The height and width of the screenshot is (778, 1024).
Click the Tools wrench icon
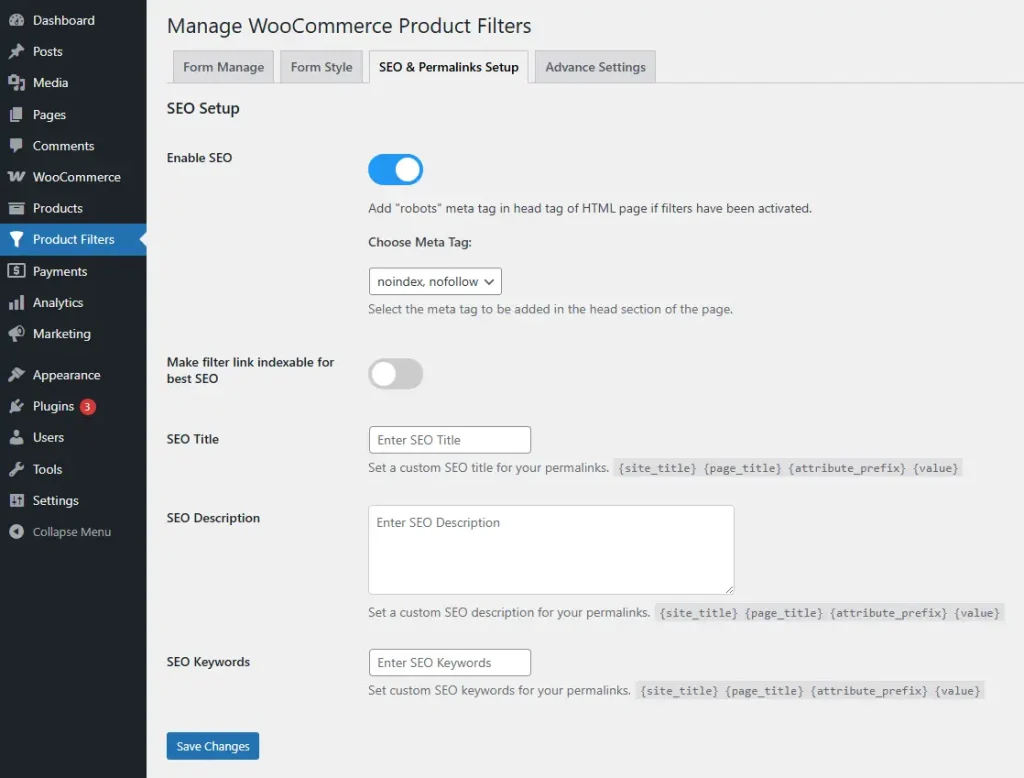[x=16, y=469]
